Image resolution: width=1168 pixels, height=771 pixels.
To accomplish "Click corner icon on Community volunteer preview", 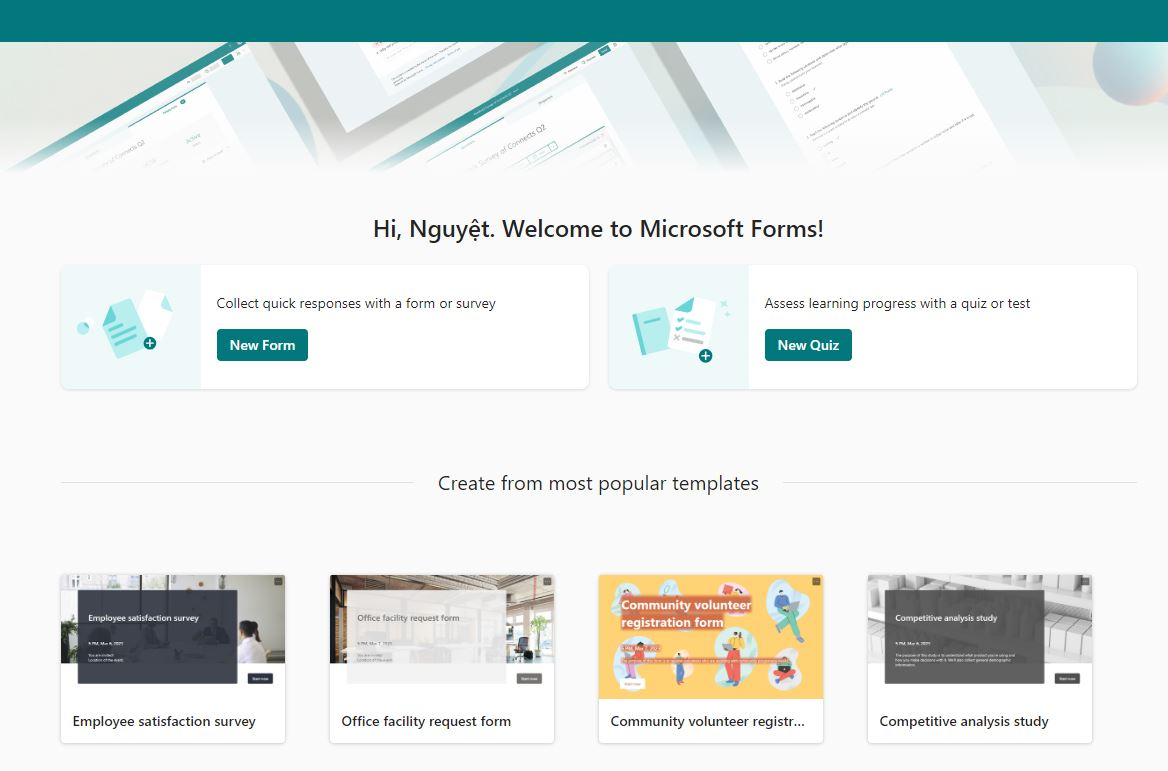I will (816, 581).
